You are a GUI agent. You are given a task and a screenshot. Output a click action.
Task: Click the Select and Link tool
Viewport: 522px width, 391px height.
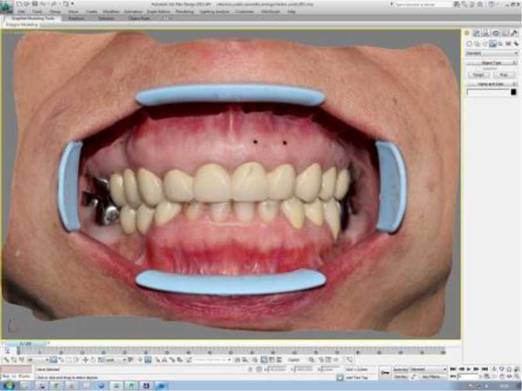tap(7, 360)
